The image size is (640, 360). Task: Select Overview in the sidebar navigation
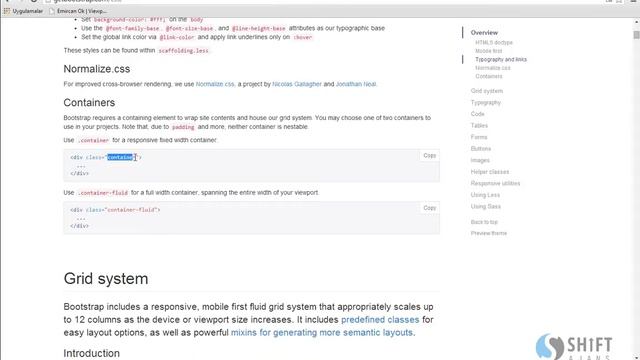tap(484, 33)
